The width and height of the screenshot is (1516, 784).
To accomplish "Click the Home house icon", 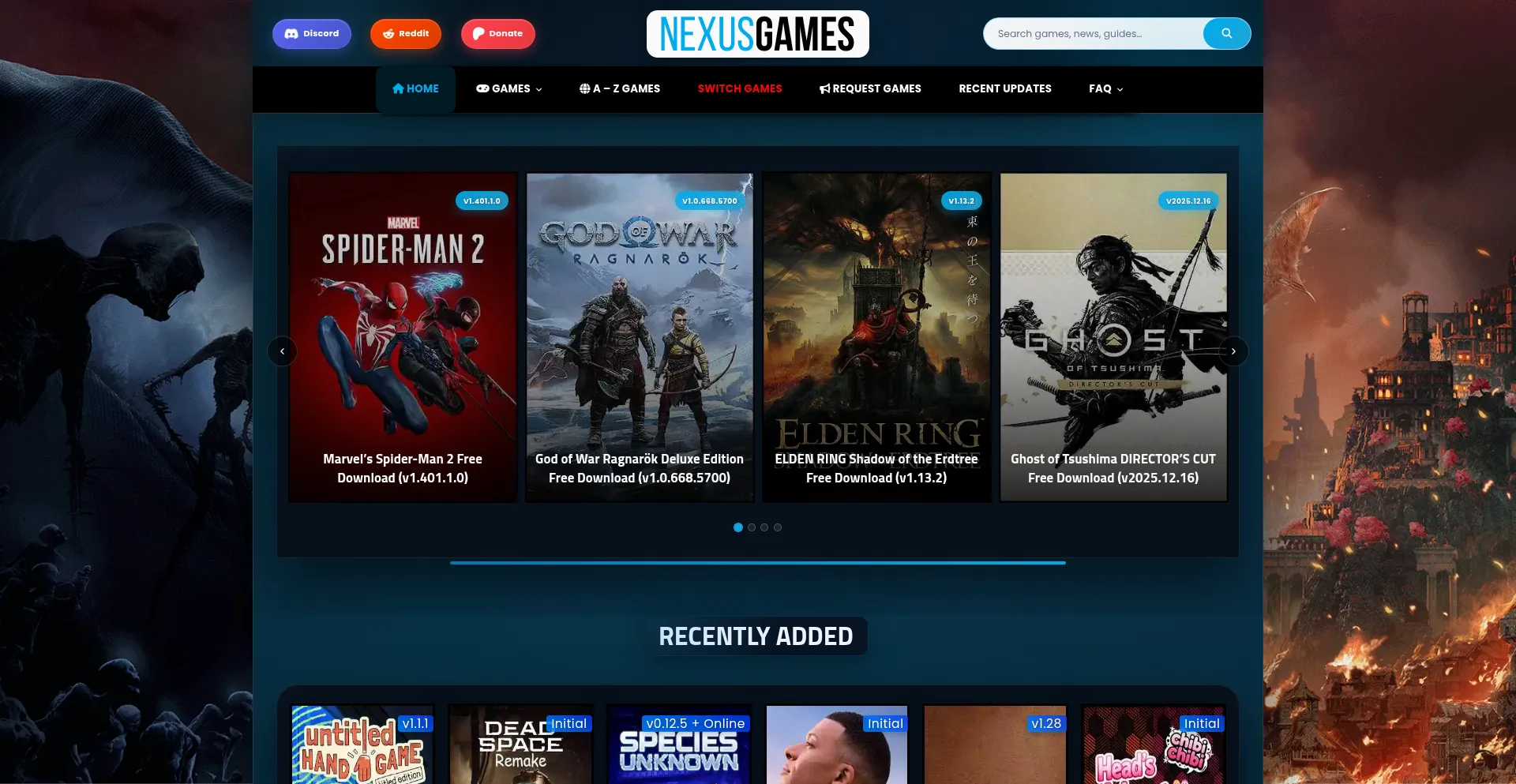I will tap(399, 89).
